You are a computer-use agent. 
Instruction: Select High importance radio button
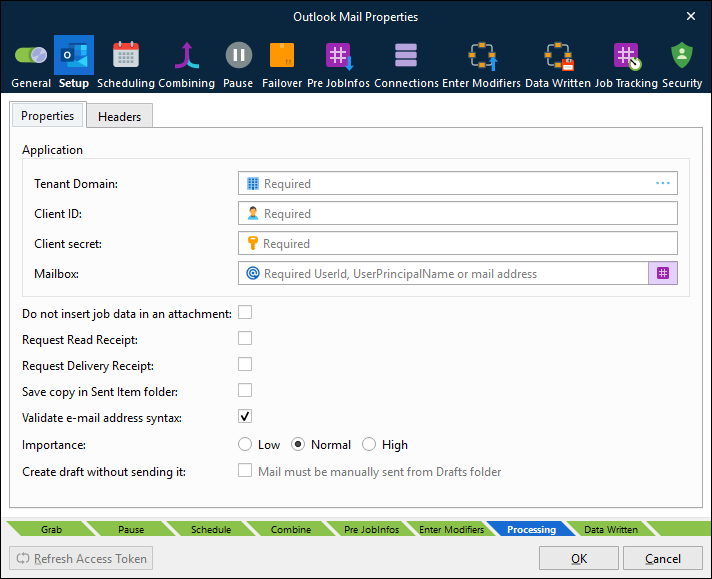click(x=369, y=444)
